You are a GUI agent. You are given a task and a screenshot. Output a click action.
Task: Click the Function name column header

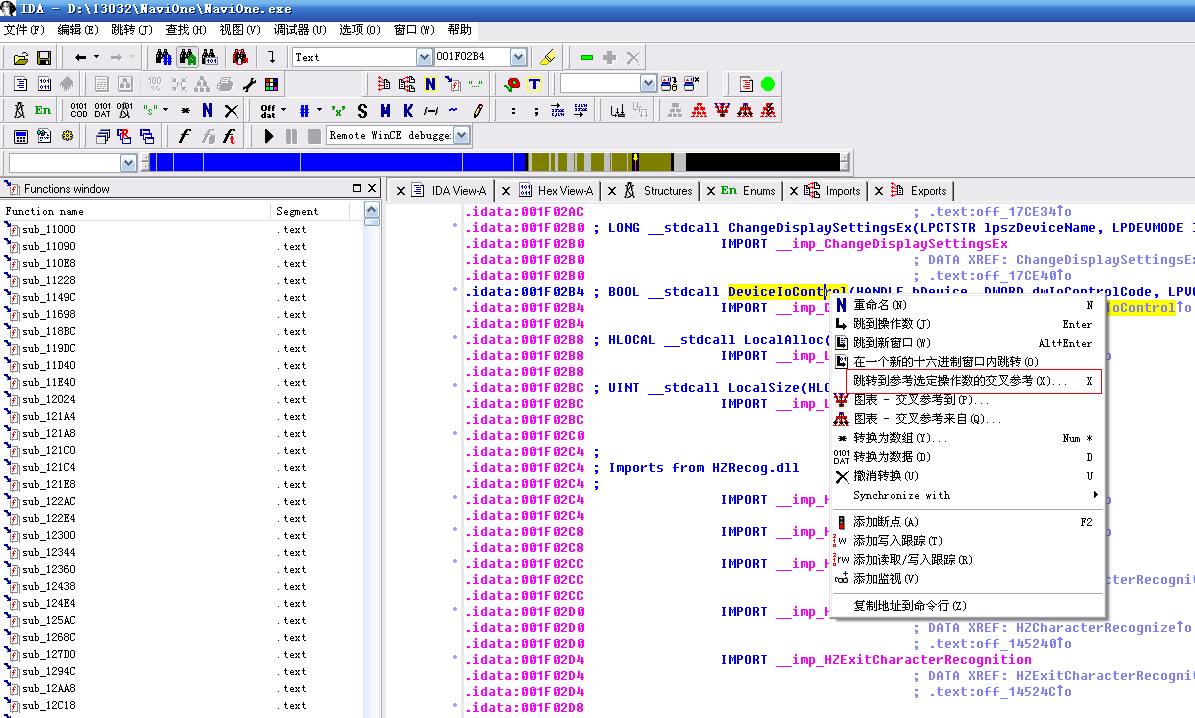click(x=136, y=211)
